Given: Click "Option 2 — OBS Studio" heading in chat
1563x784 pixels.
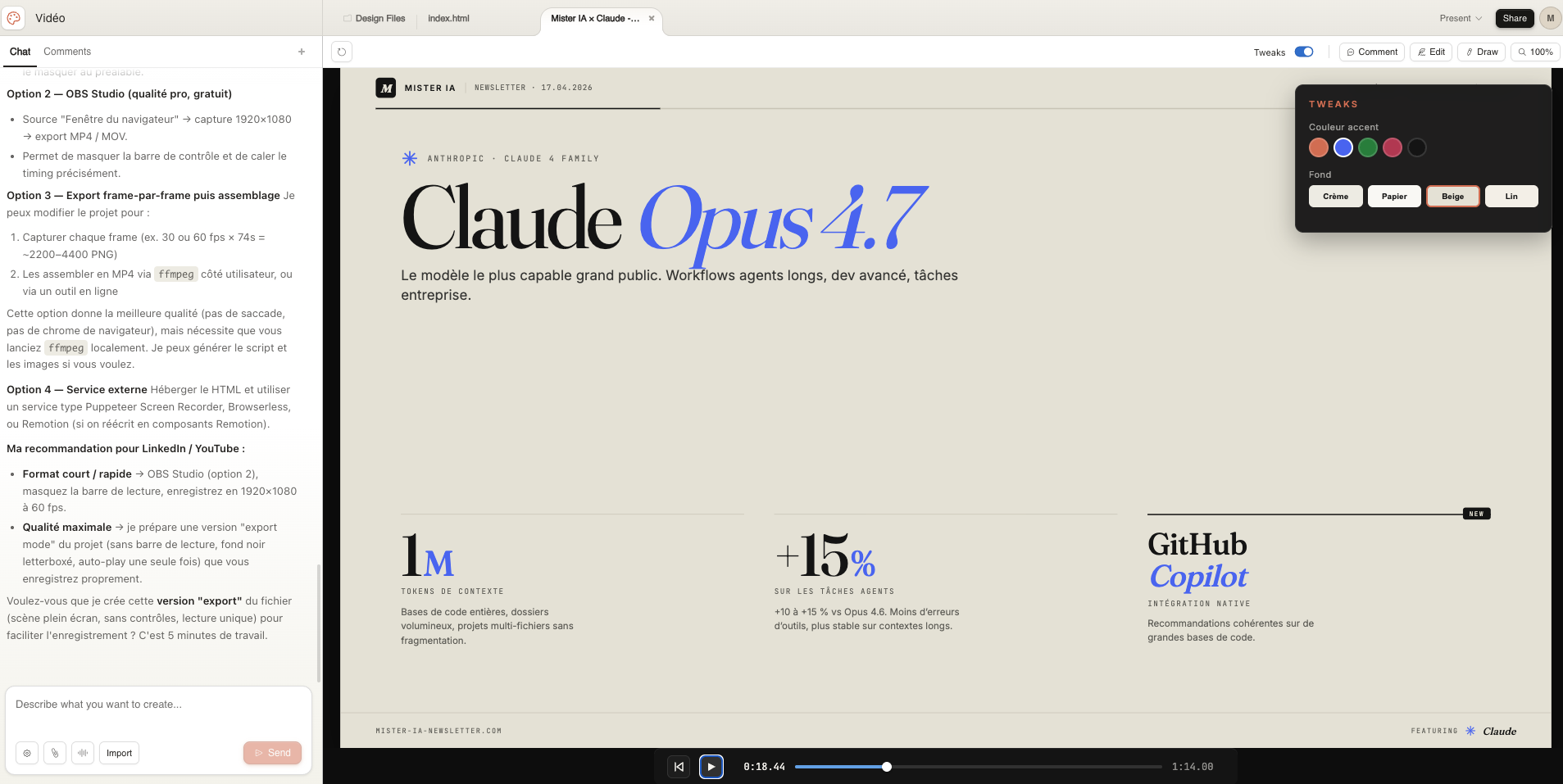Looking at the screenshot, I should click(x=119, y=94).
